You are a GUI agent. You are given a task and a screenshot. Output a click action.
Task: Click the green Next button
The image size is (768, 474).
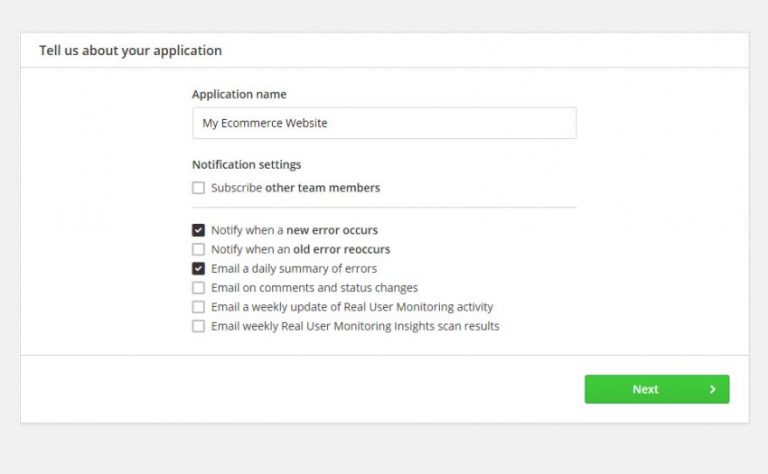pos(657,389)
